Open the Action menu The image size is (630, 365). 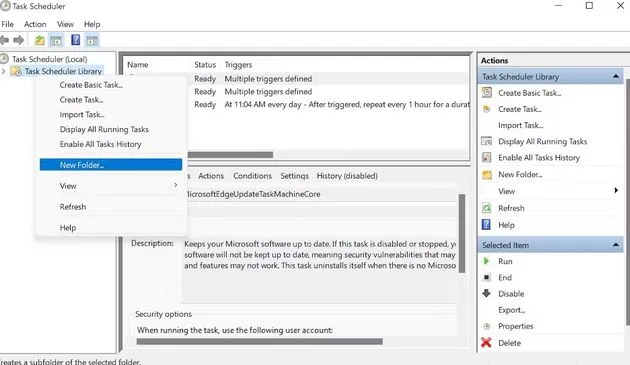point(35,24)
